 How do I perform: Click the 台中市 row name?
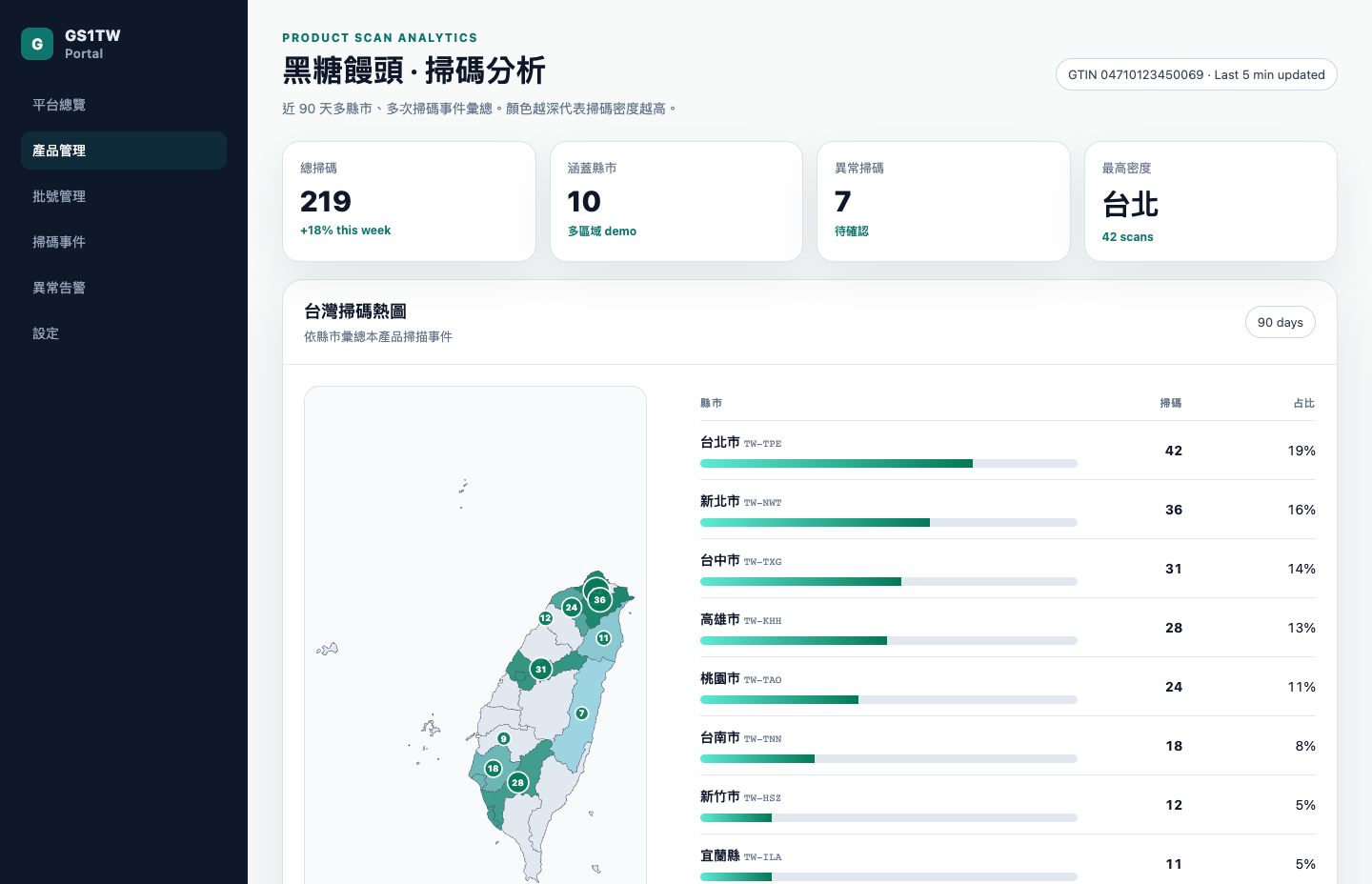pos(720,560)
